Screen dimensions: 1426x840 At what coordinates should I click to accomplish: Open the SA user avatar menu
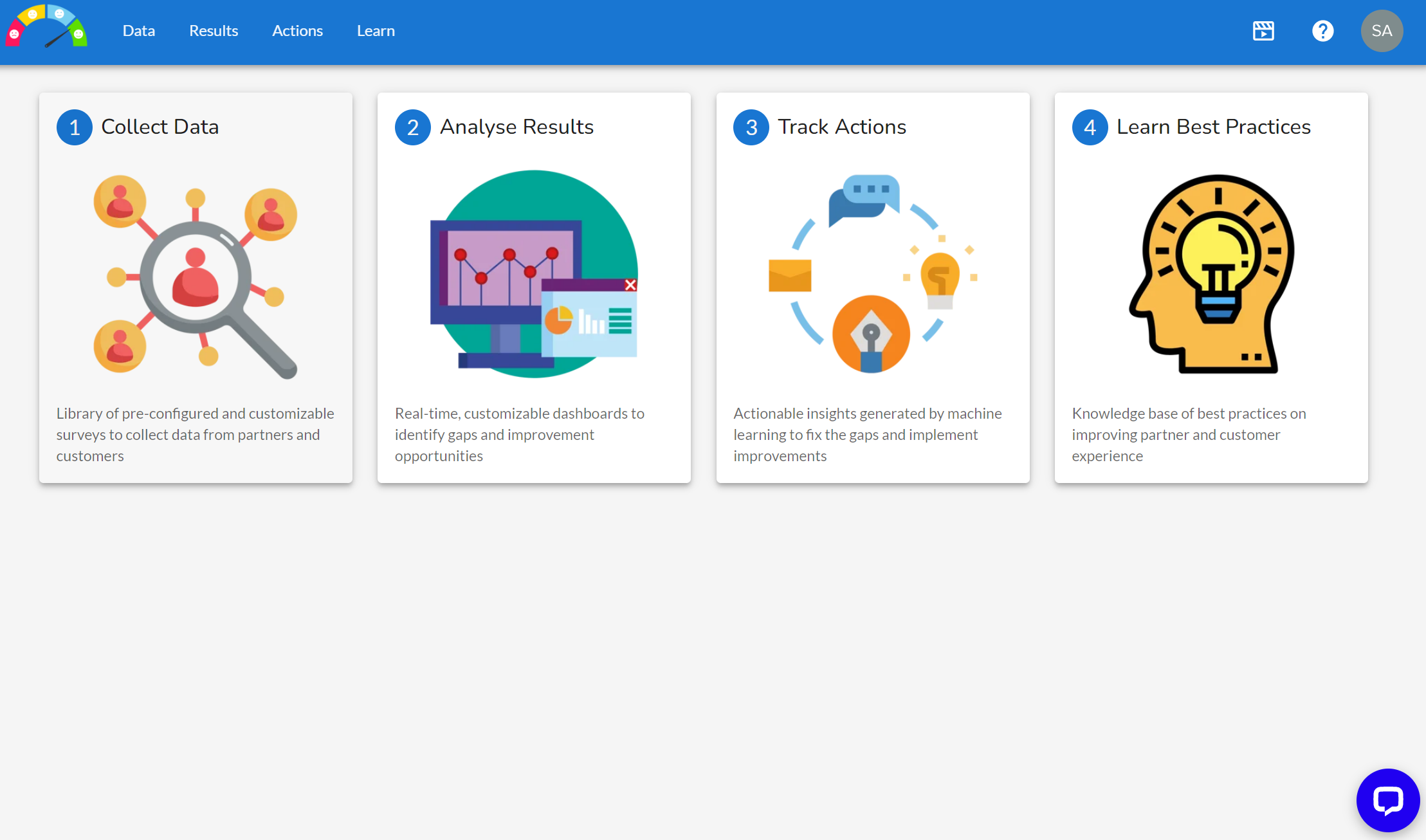pos(1382,31)
